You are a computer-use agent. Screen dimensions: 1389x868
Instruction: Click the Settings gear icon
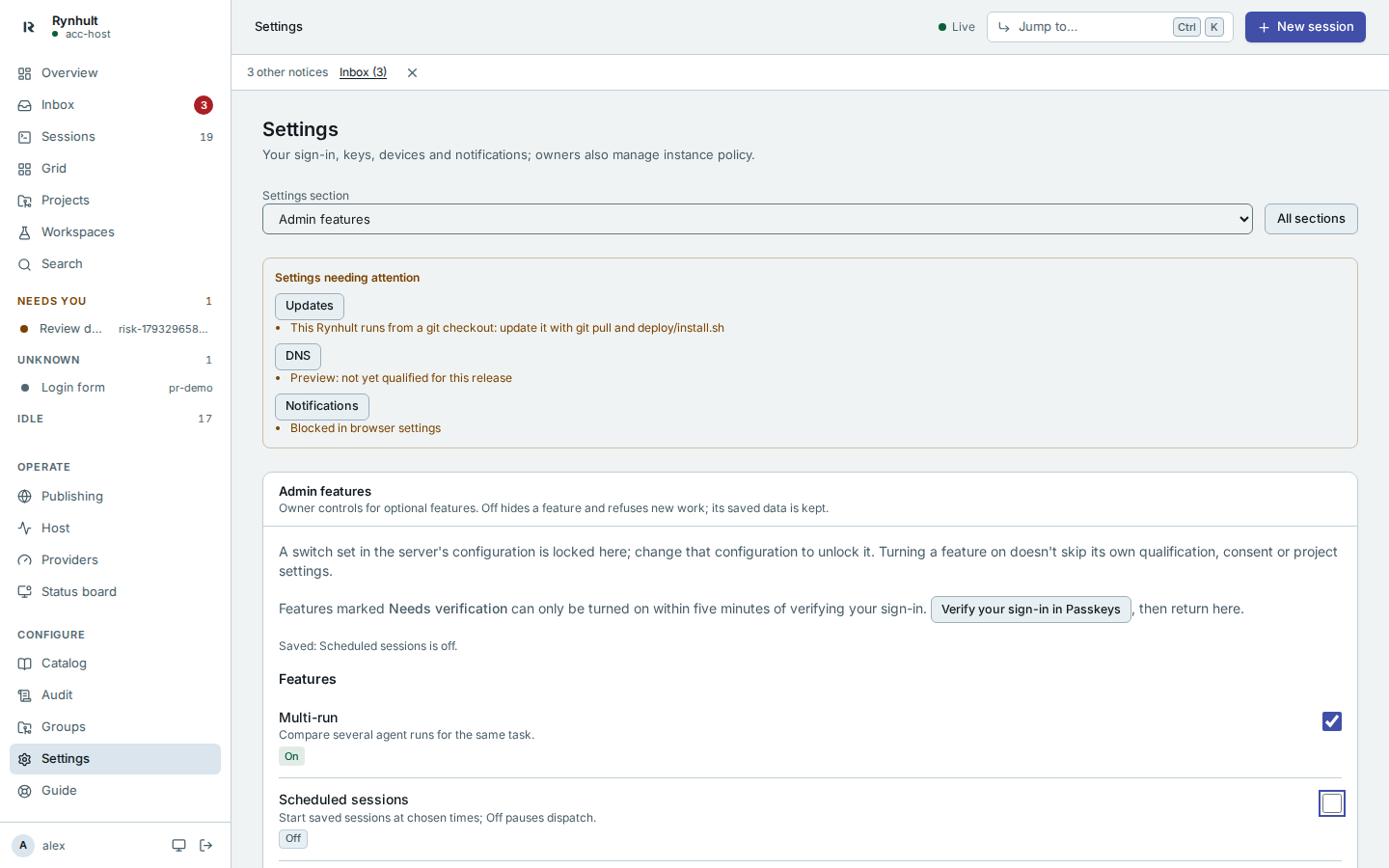click(x=25, y=759)
